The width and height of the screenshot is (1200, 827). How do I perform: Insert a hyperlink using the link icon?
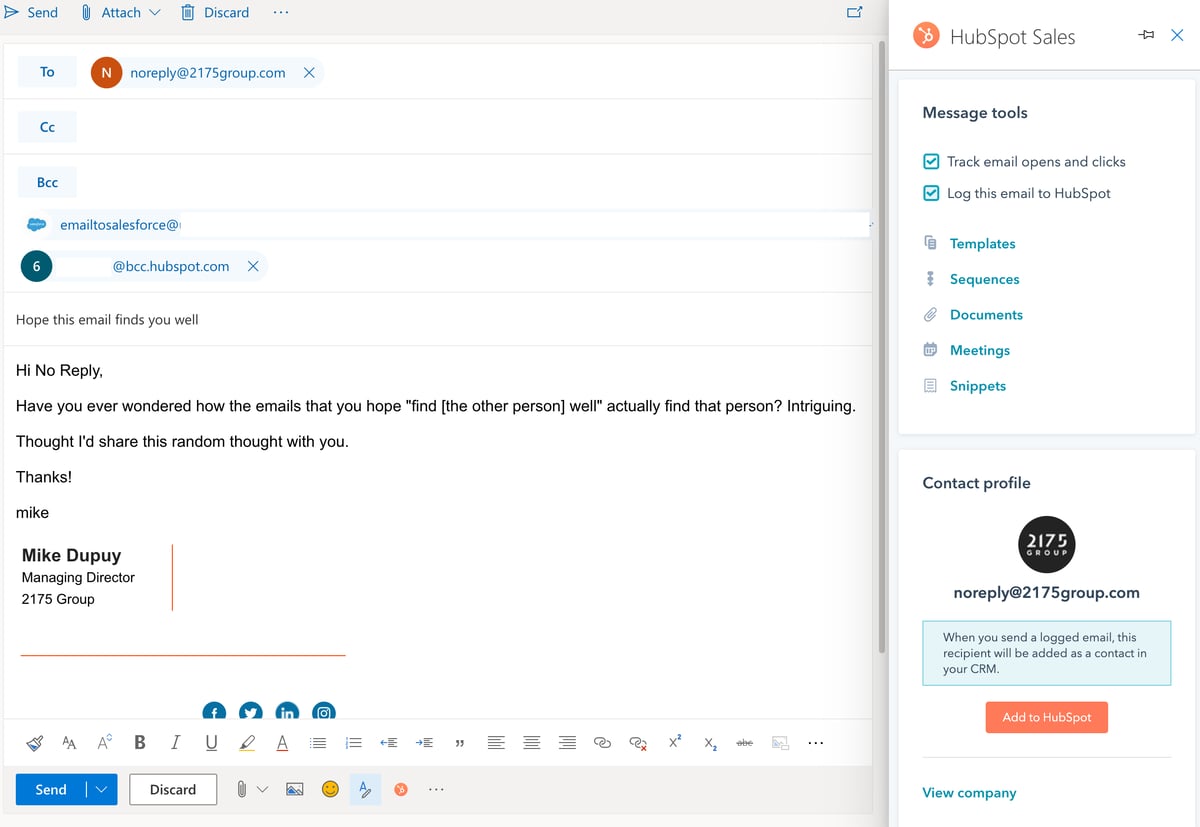click(x=602, y=742)
